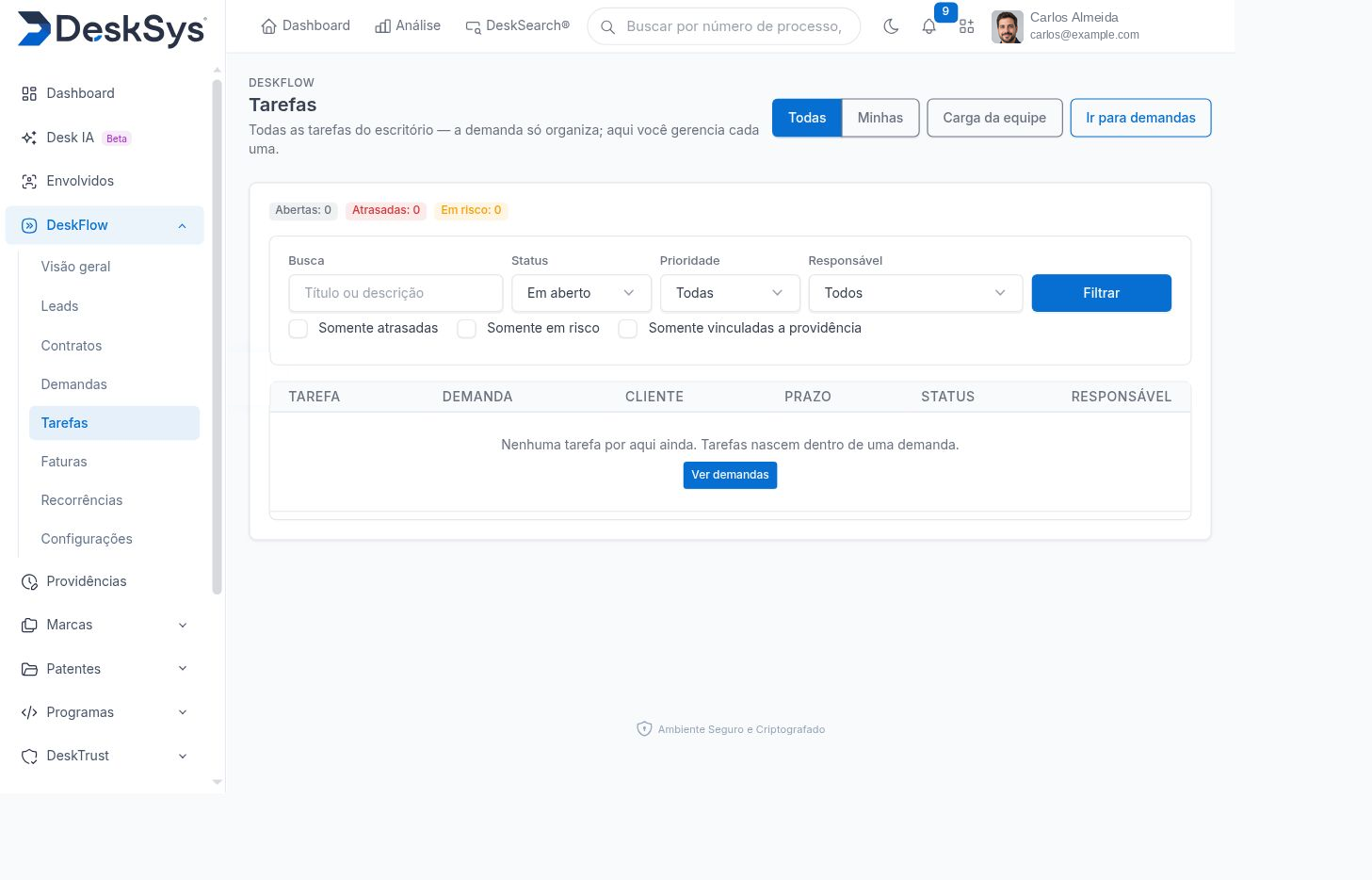1372x880 pixels.
Task: Click the DeskSearch search-window icon
Action: pyautogui.click(x=473, y=26)
